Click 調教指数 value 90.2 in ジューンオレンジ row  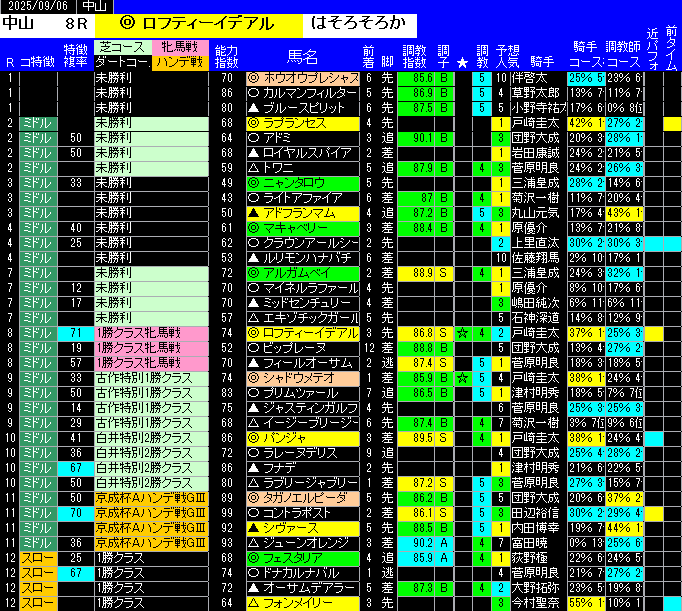point(416,543)
